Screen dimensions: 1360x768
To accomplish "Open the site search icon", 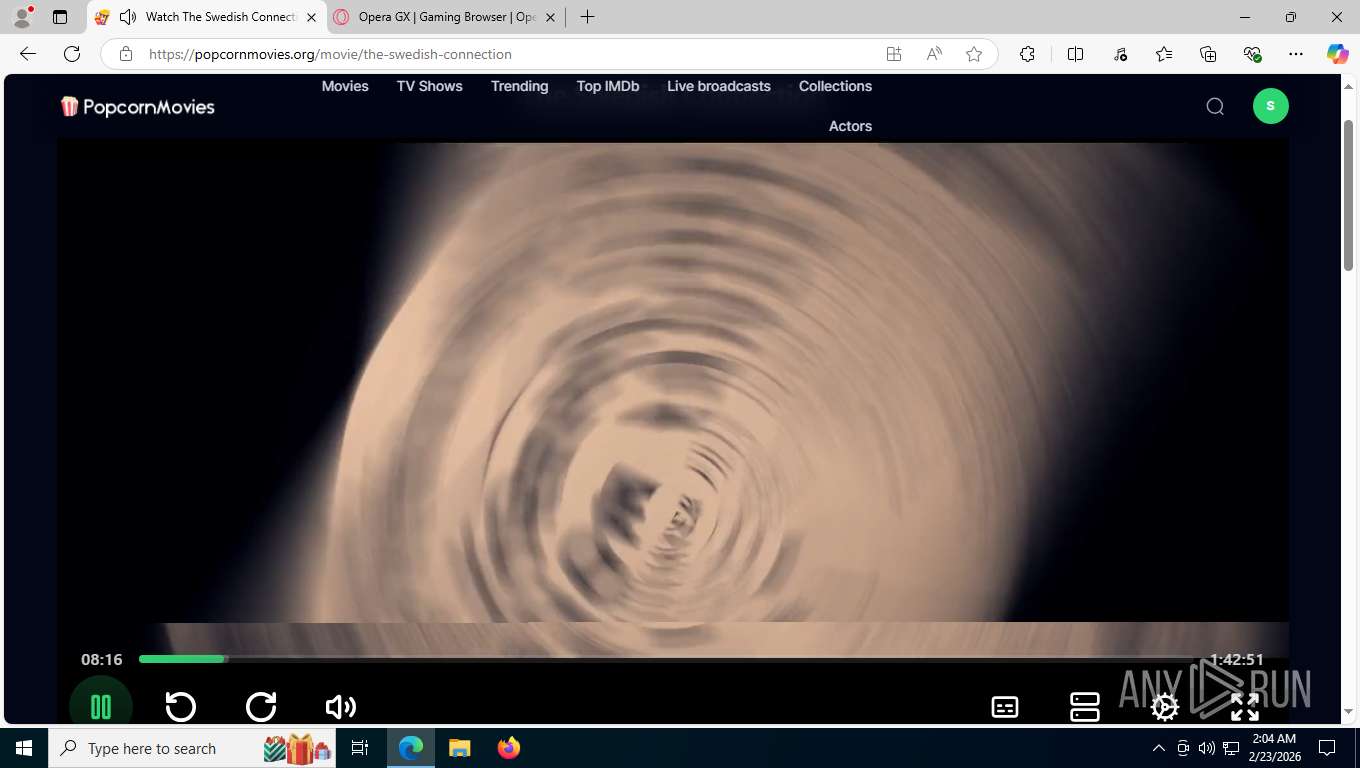I will [1215, 106].
